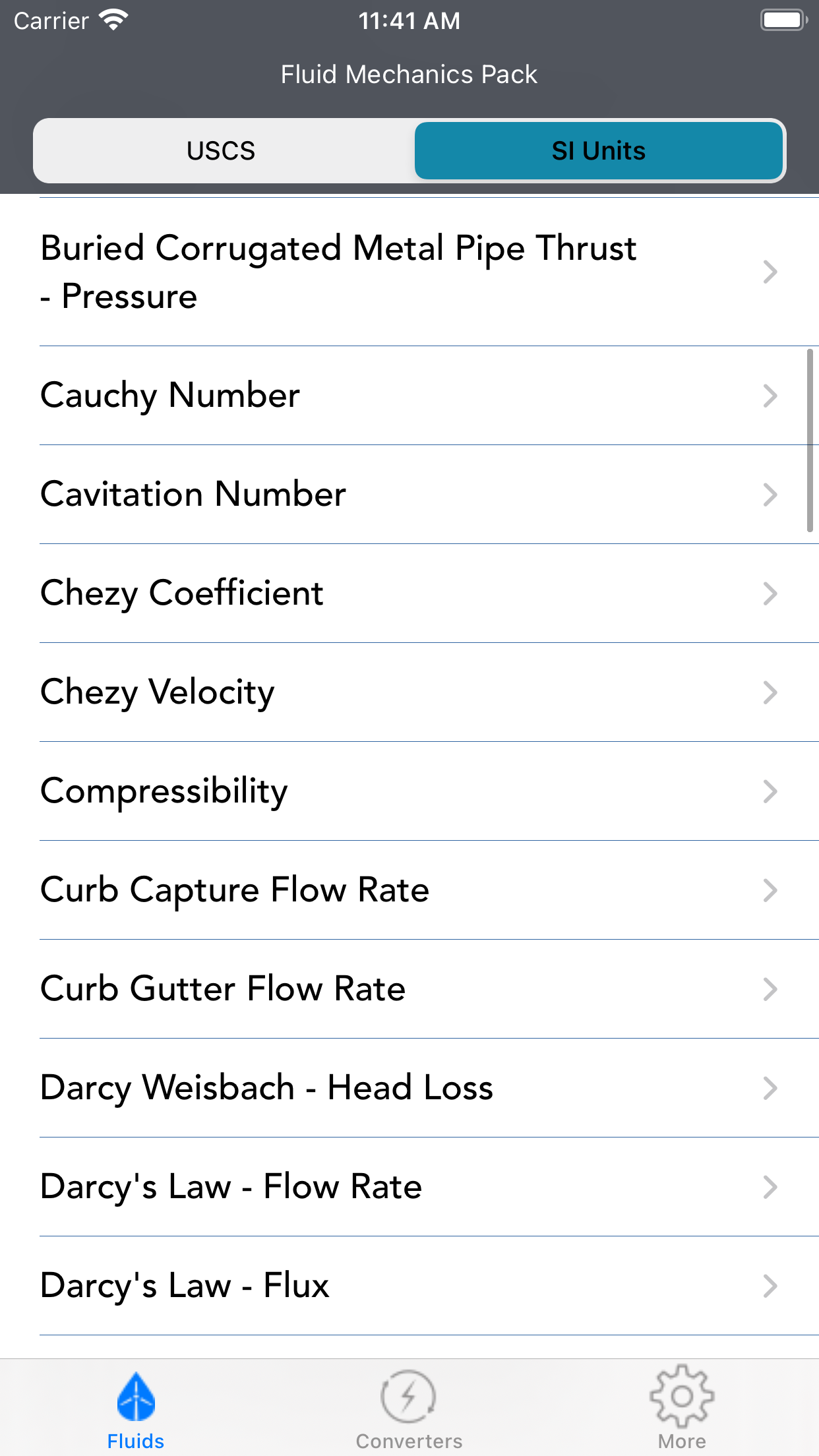The width and height of the screenshot is (819, 1456).
Task: Open the Curb Capture Flow Rate calculator
Action: coord(235,890)
